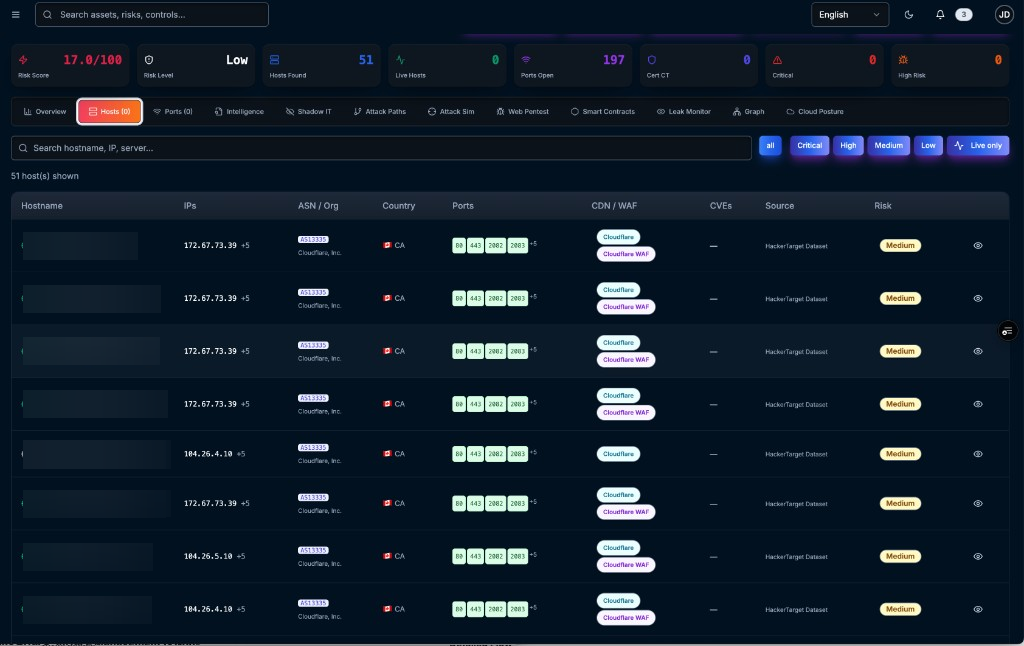Open notifications bell icon
This screenshot has height=646, width=1024.
tap(940, 14)
